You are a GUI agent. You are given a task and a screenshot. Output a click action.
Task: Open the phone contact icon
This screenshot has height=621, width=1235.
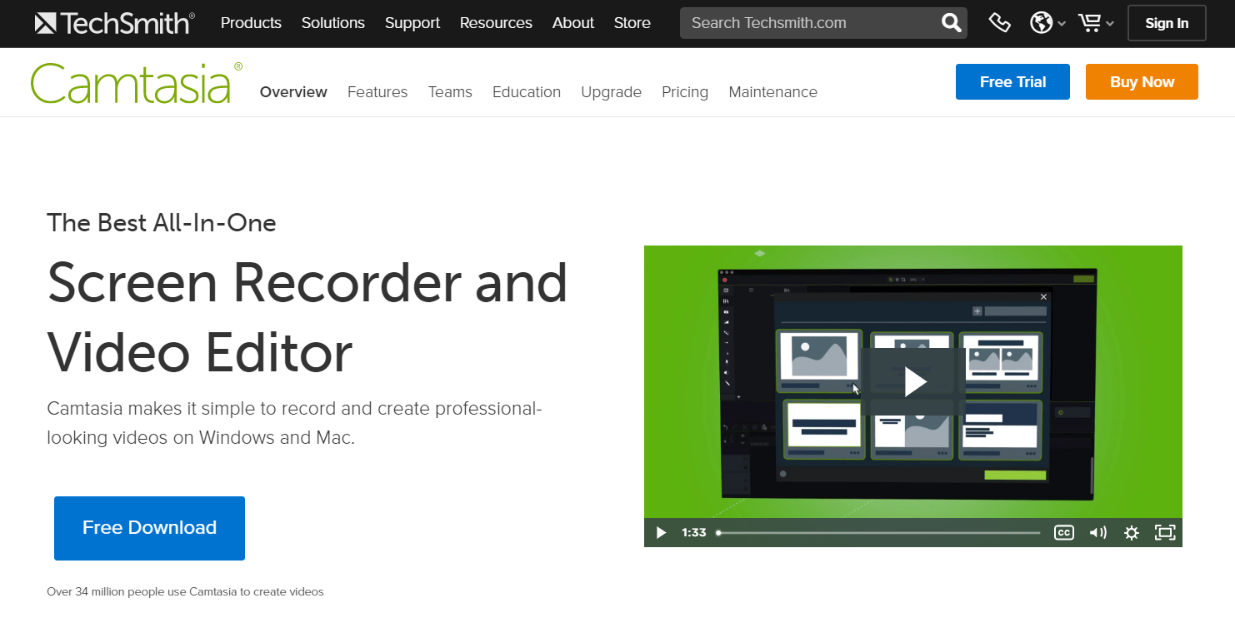[x=999, y=23]
